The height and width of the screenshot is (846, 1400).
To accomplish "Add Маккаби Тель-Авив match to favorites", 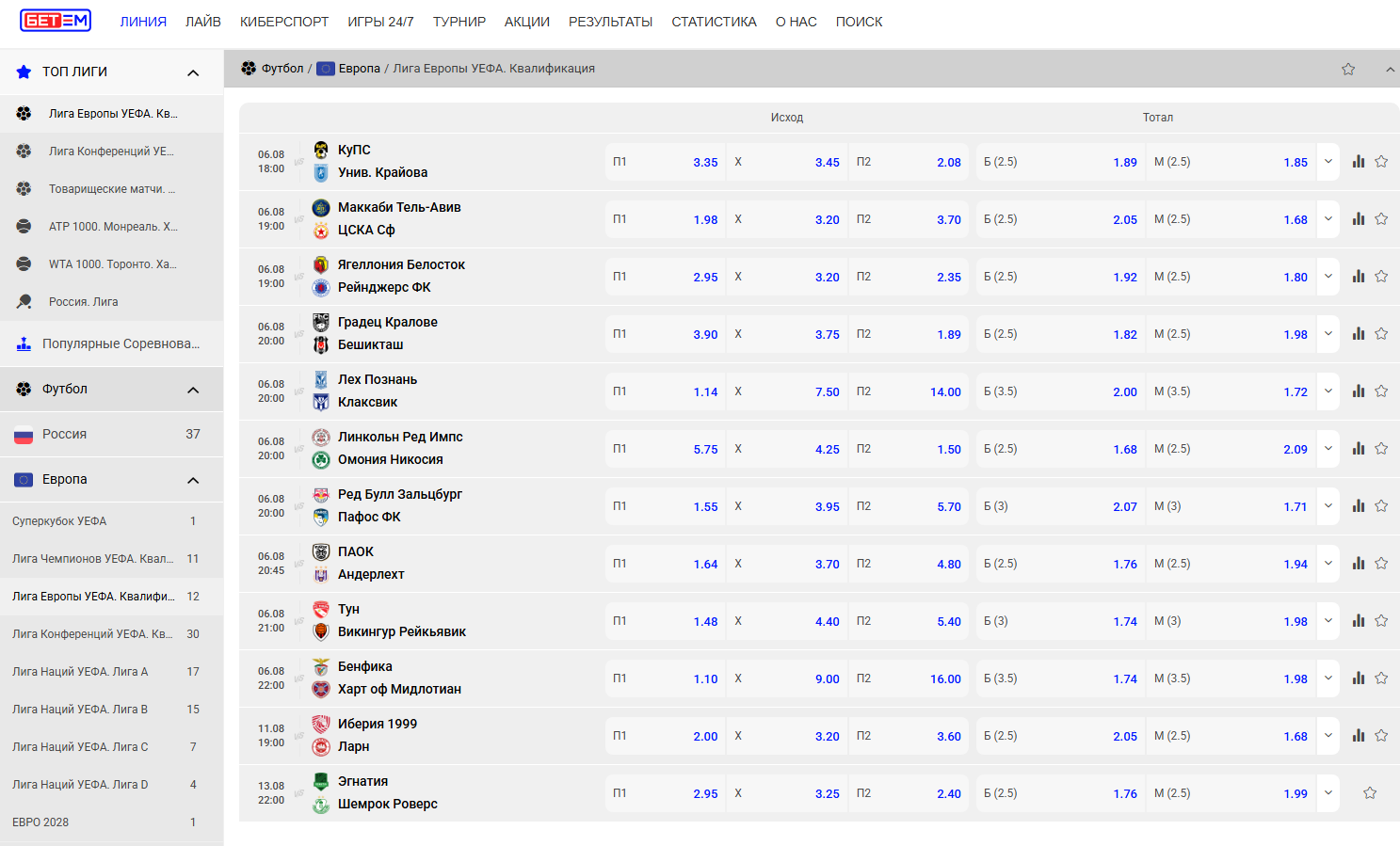I will (x=1381, y=219).
